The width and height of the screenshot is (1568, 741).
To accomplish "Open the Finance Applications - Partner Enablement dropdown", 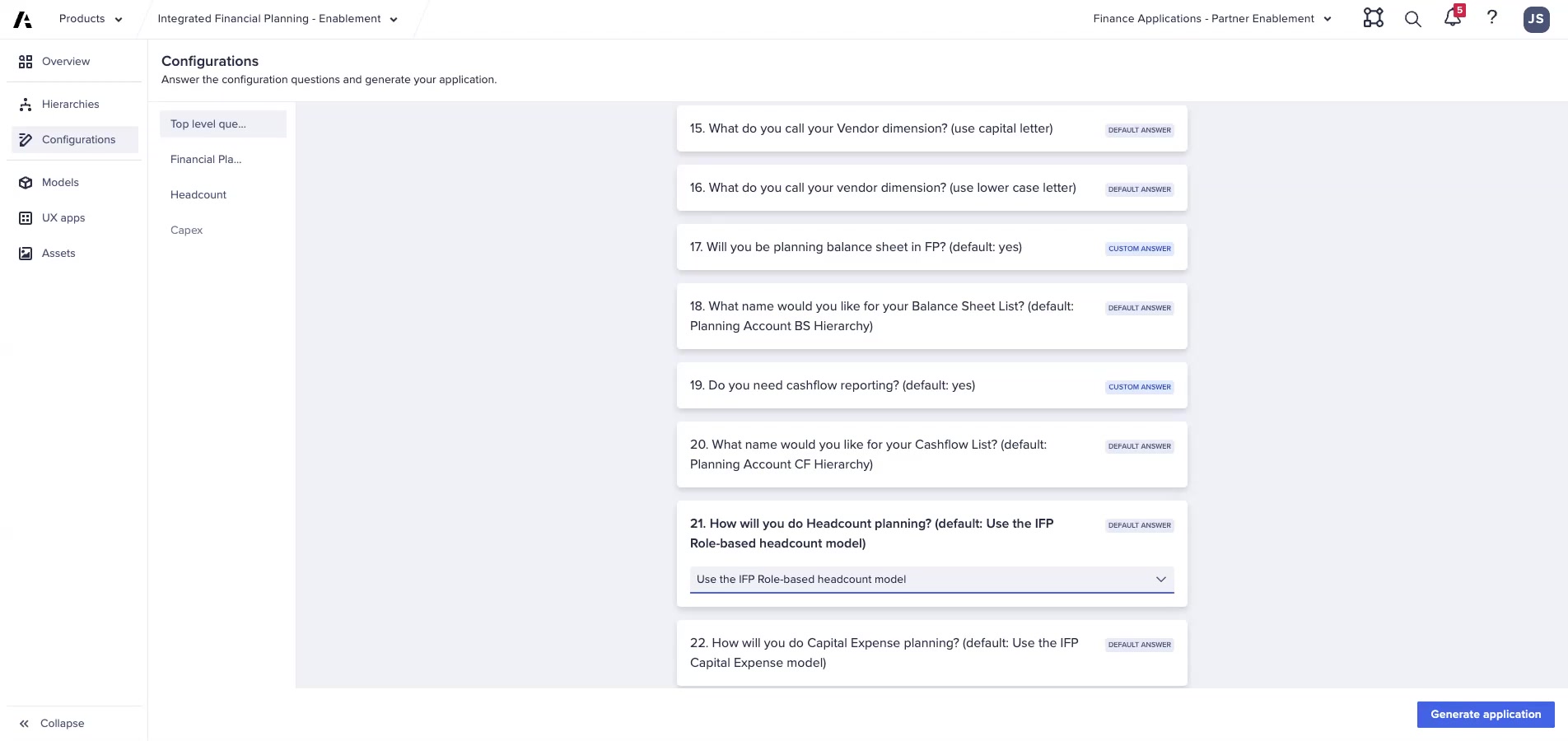I will (x=1327, y=18).
